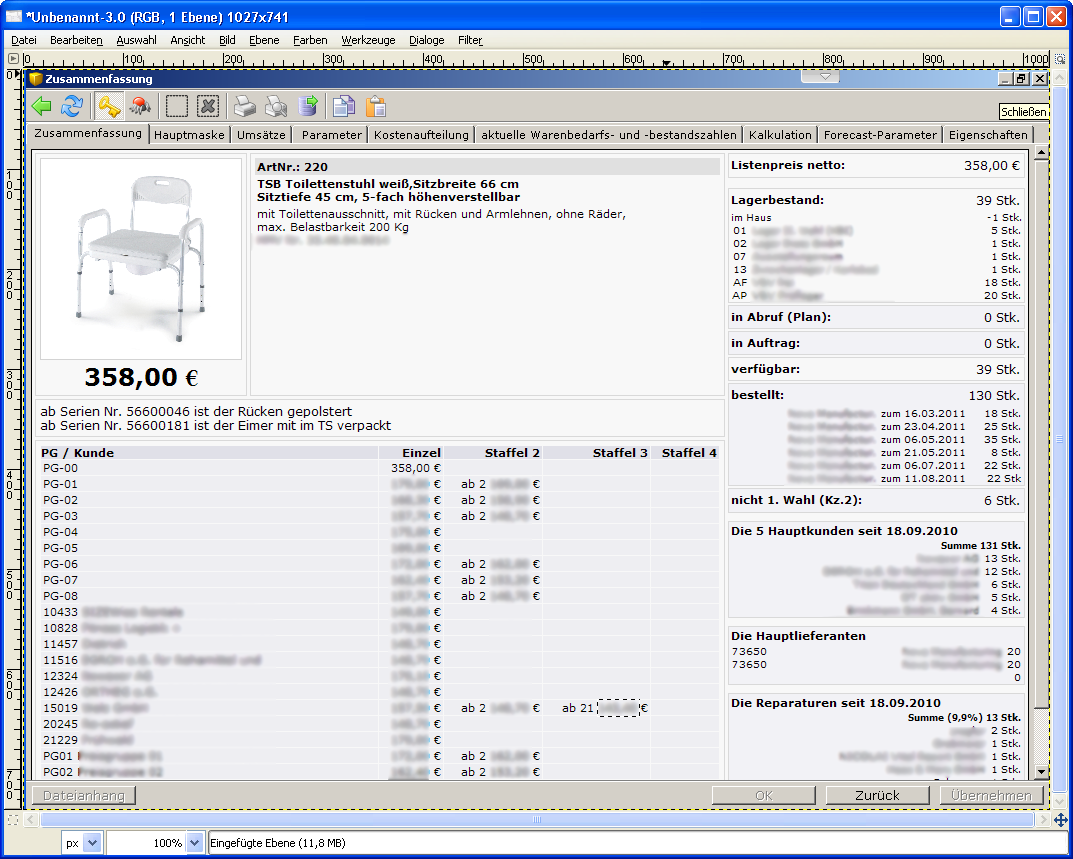Click the copy documents icon
Image resolution: width=1073 pixels, height=859 pixels.
(x=344, y=106)
